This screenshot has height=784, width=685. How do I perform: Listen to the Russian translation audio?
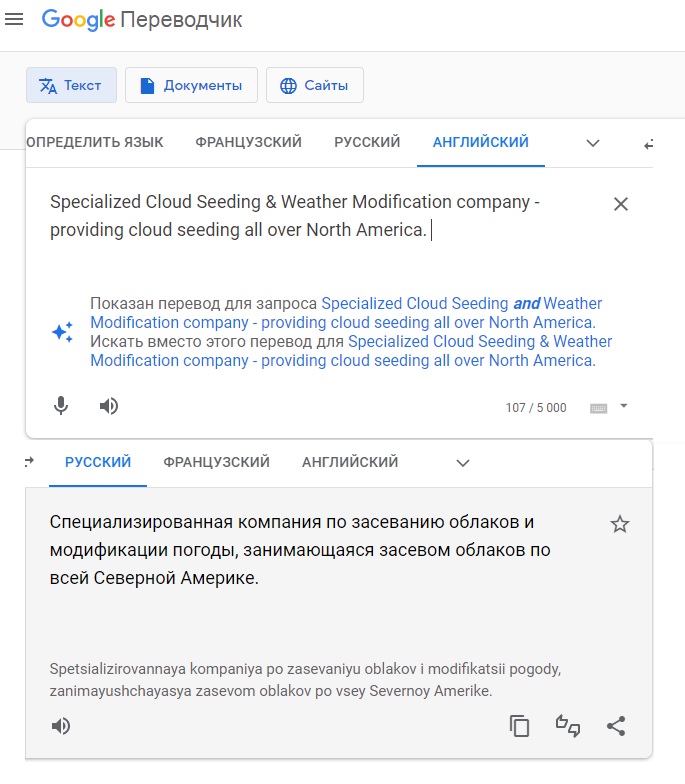pos(61,726)
